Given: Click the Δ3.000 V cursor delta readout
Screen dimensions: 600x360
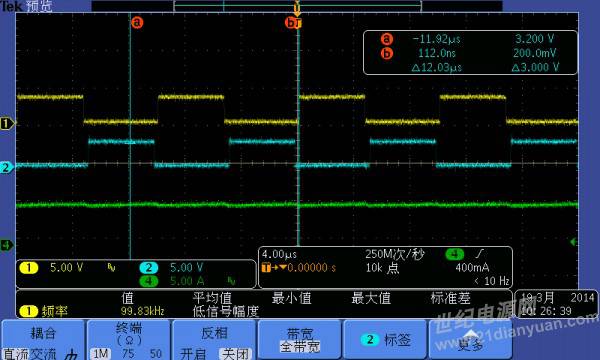Looking at the screenshot, I should (x=535, y=67).
